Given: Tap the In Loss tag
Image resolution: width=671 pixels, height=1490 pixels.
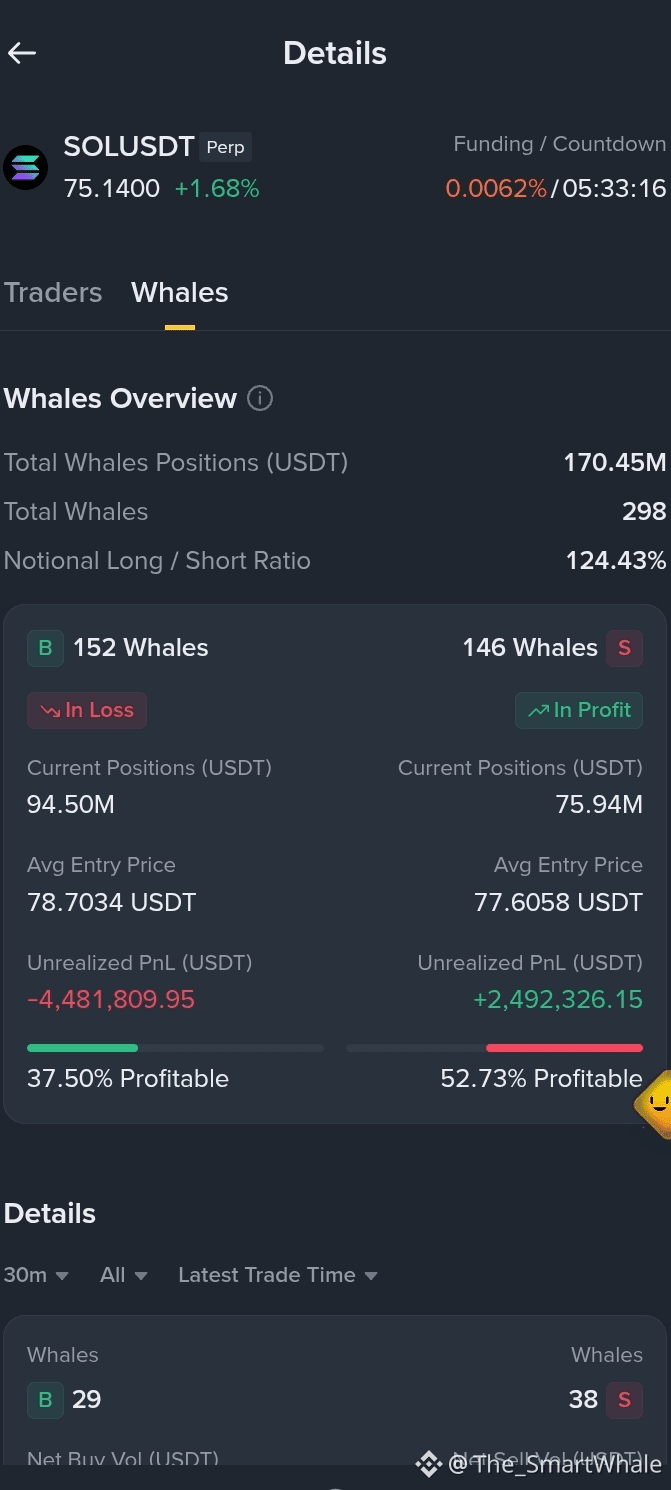Looking at the screenshot, I should coord(87,710).
